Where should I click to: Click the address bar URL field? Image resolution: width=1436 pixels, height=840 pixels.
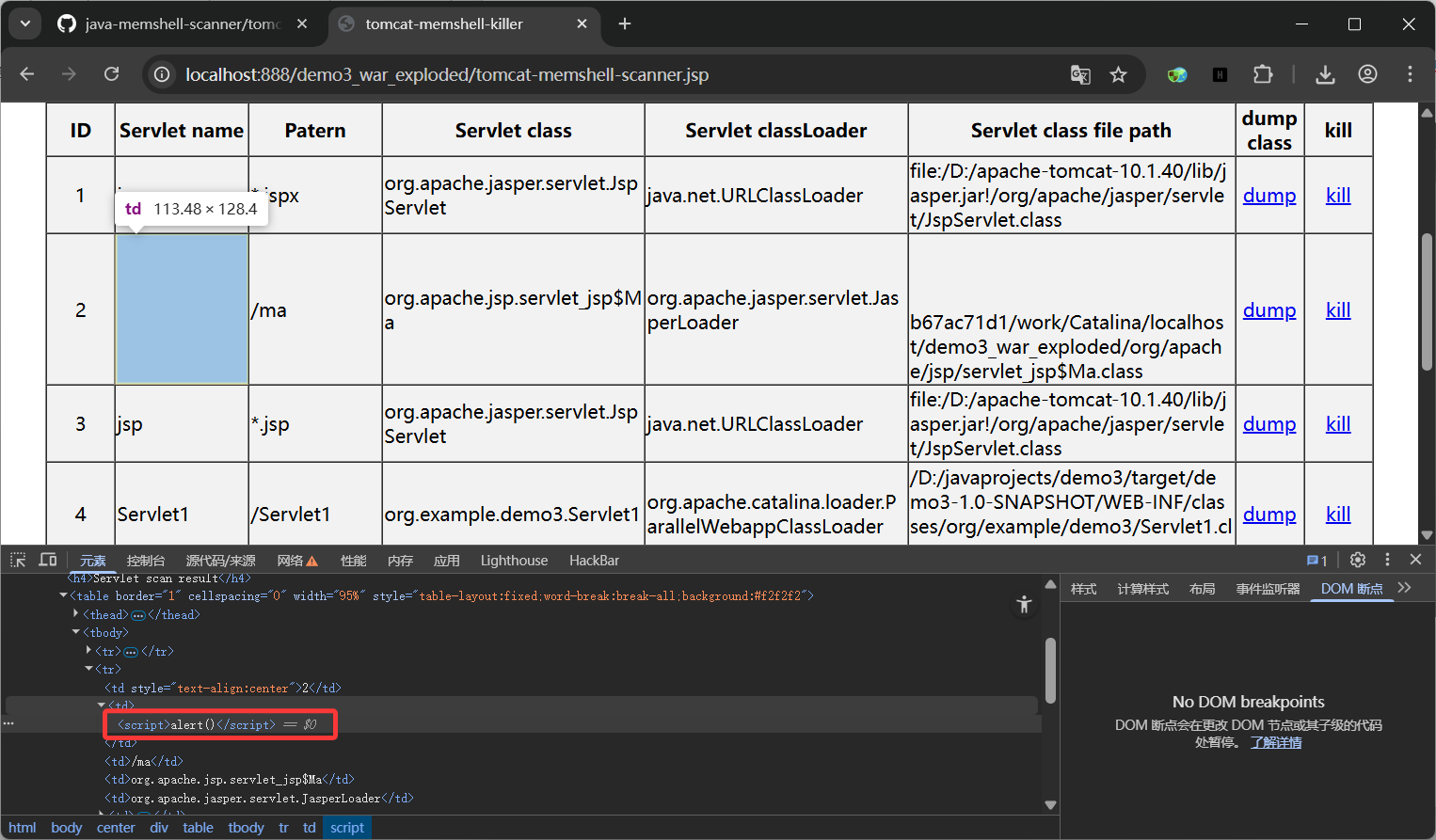(x=446, y=74)
